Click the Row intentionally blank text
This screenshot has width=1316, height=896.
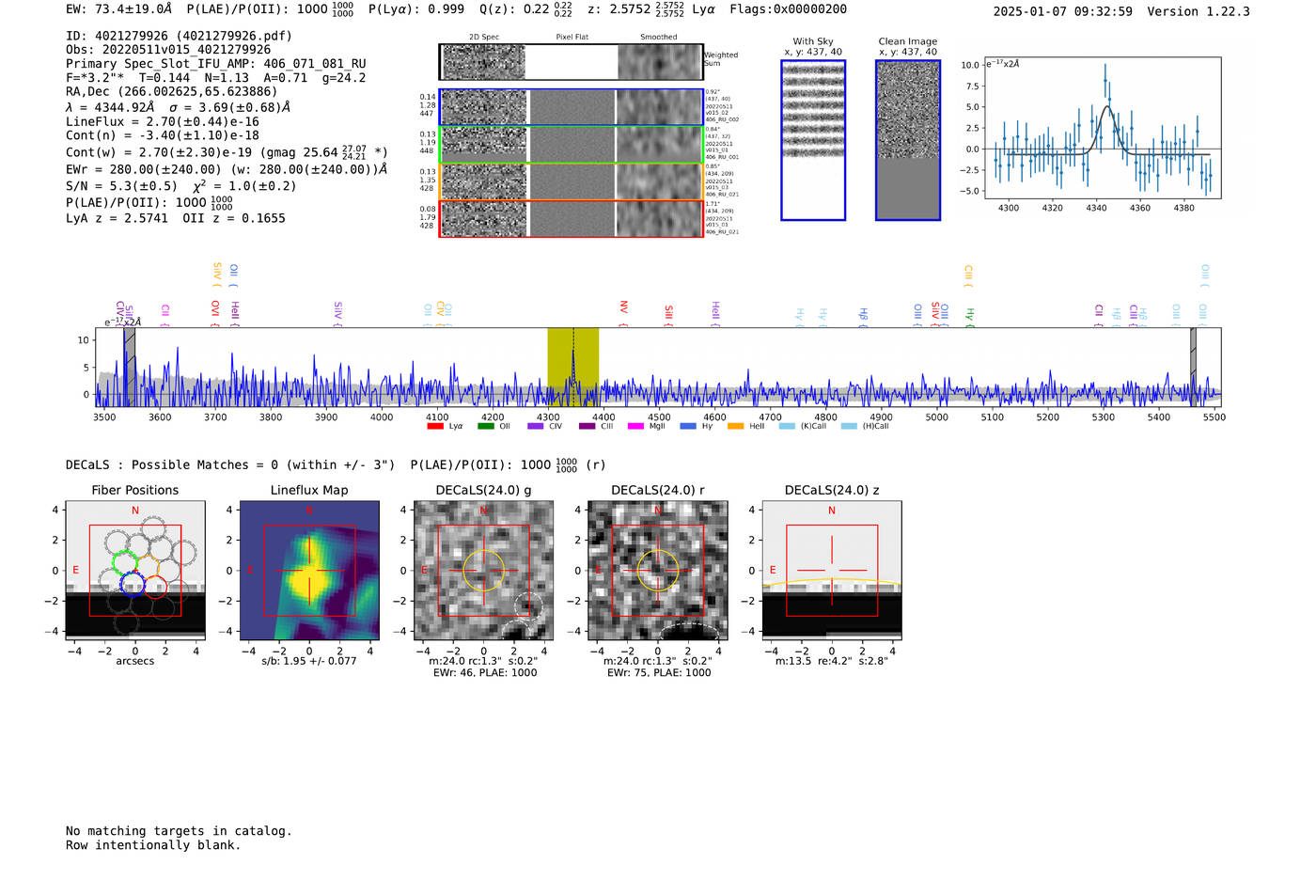pyautogui.click(x=153, y=845)
